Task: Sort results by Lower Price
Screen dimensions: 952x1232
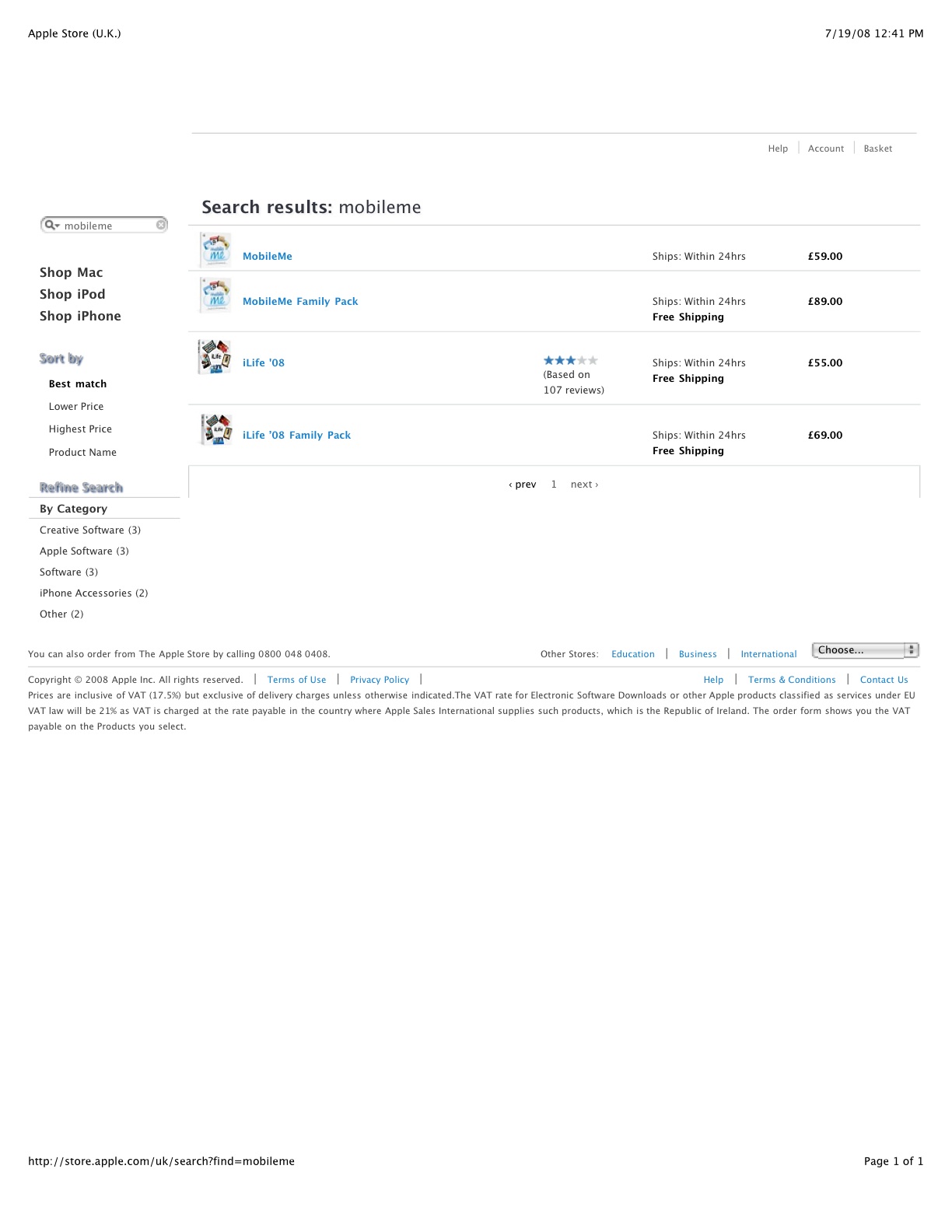Action: pos(76,407)
